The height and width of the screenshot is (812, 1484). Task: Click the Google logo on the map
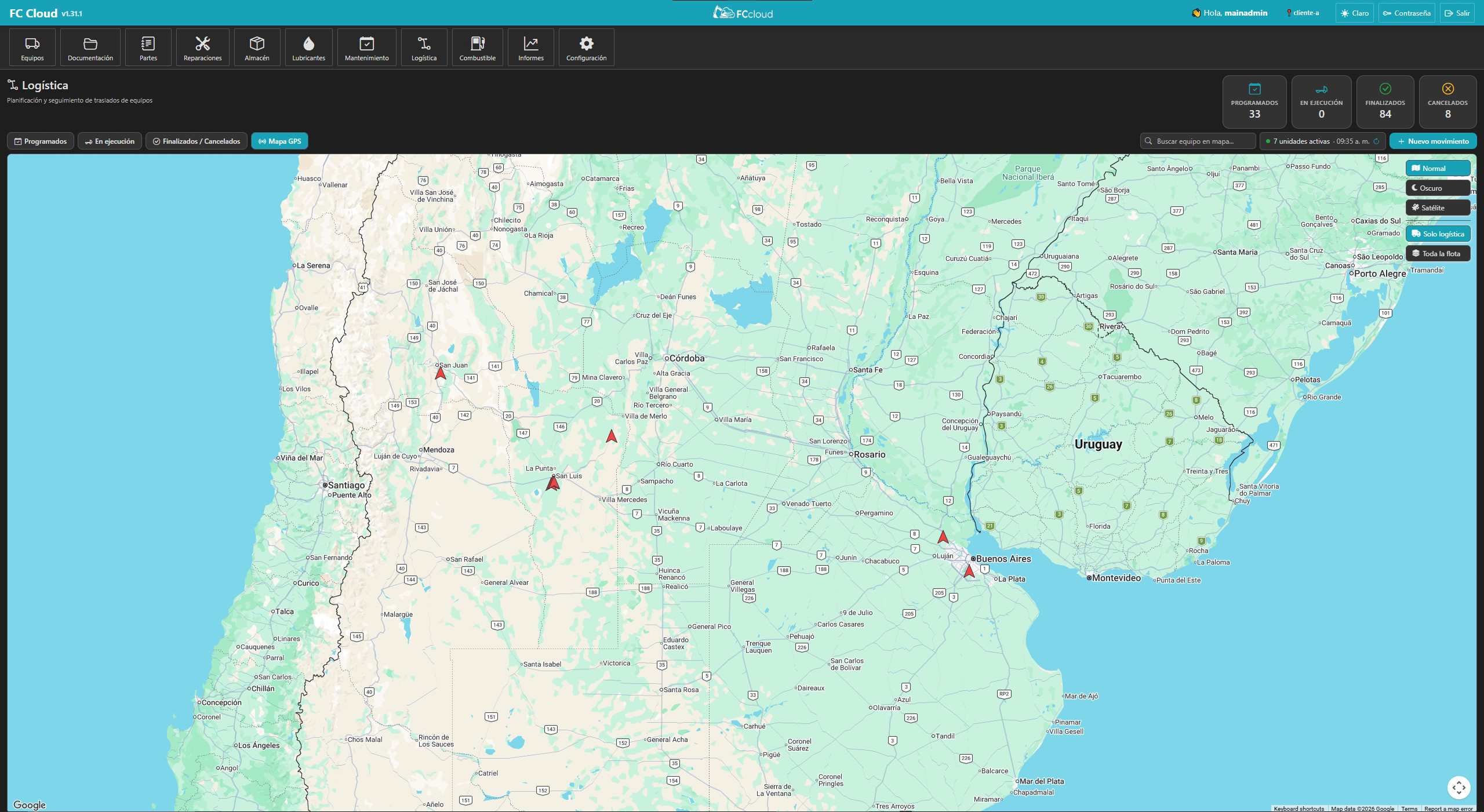click(x=30, y=804)
